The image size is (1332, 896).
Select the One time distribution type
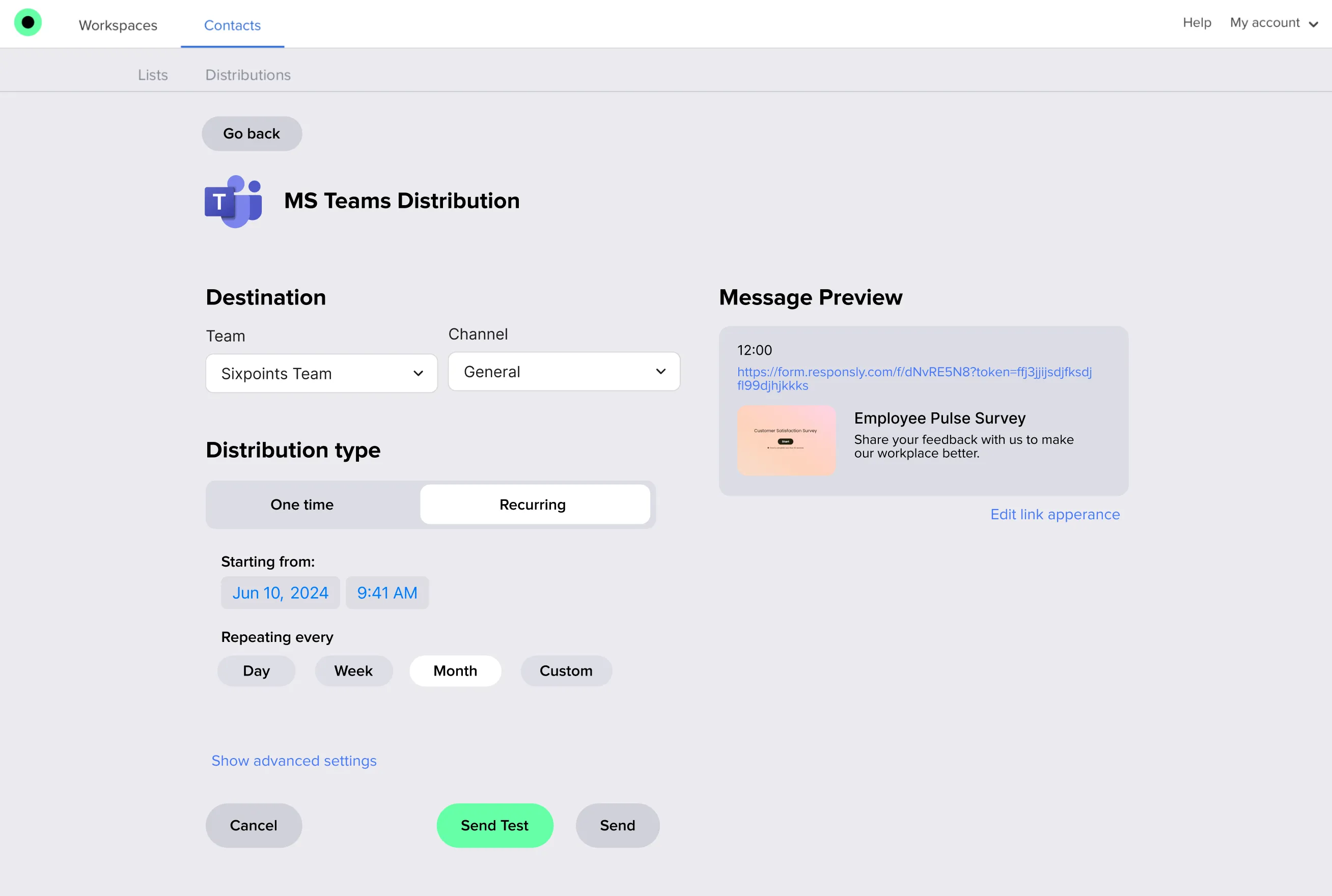(302, 504)
